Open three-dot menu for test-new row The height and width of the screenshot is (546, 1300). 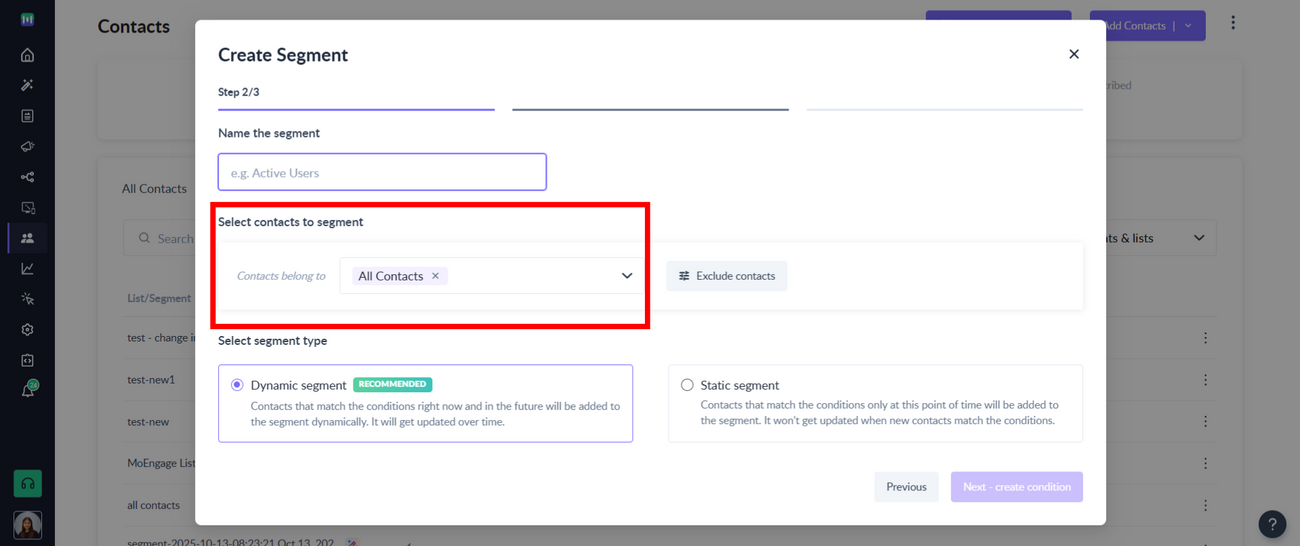click(x=1205, y=422)
